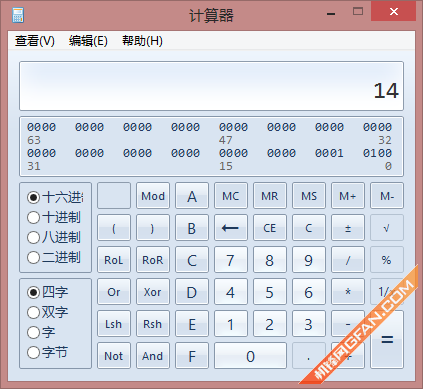Click hex digit E button
Image resolution: width=423 pixels, height=389 pixels.
(192, 324)
